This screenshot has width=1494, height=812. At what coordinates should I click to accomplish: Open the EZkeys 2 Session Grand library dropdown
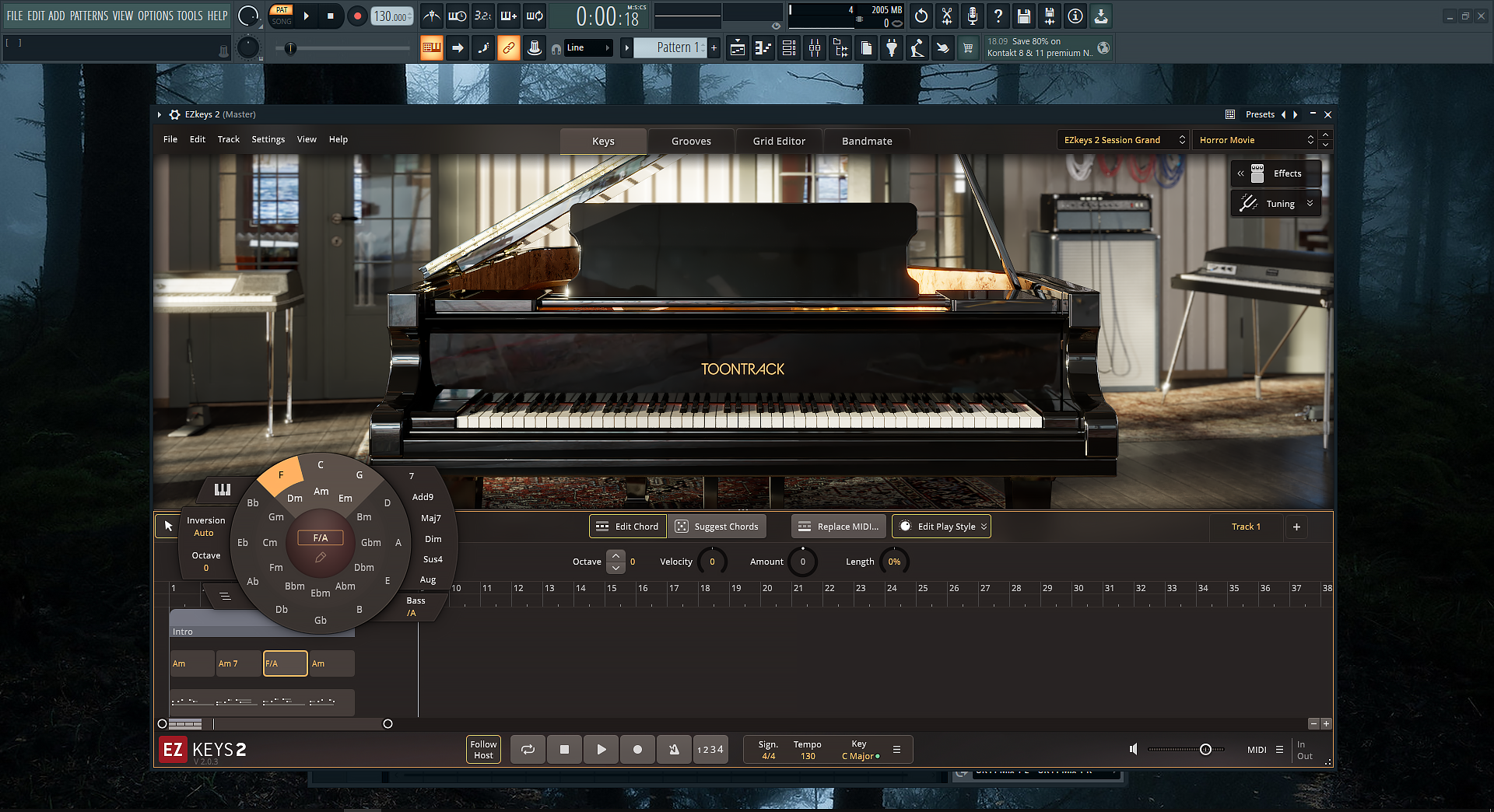click(1124, 140)
